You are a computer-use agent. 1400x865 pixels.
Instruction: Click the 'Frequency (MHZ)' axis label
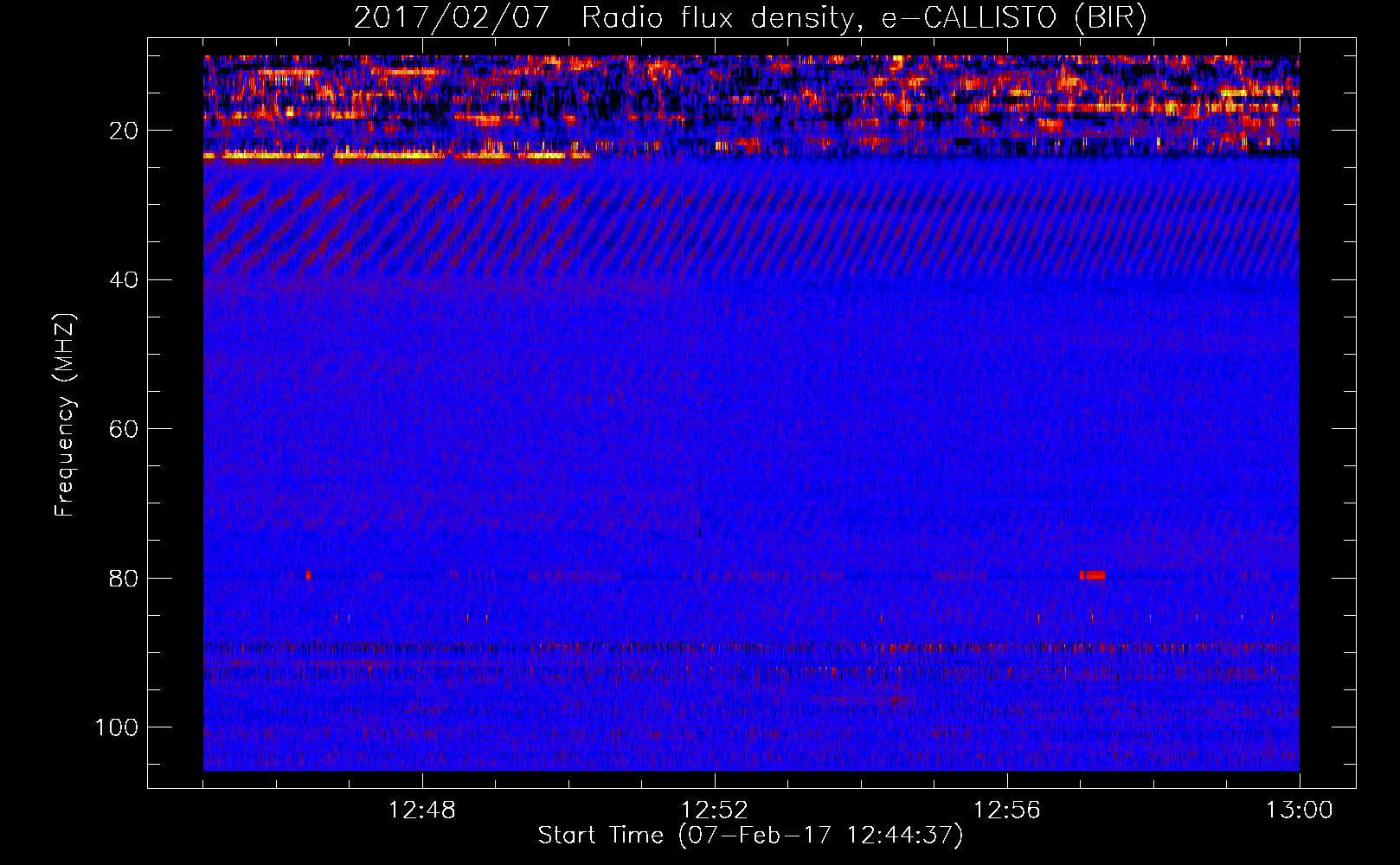click(x=65, y=414)
